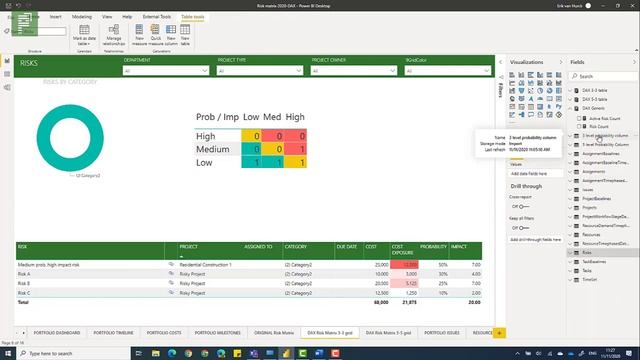Collapse the Visualizations pane with chevron
The image size is (640, 360).
click(560, 62)
